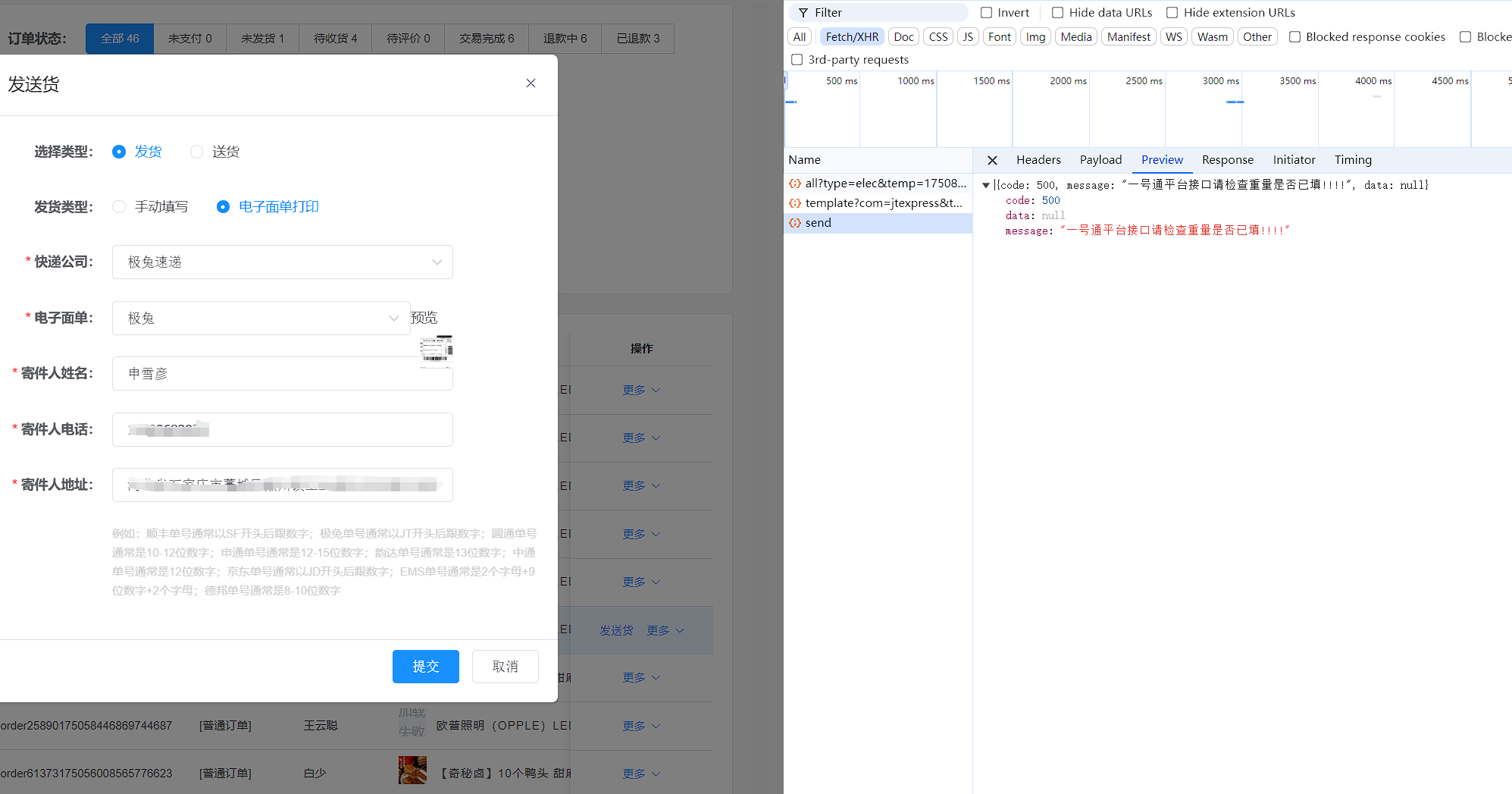Close the 发送货 dialog with the X icon
Screen dimensions: 1512x794
531,83
